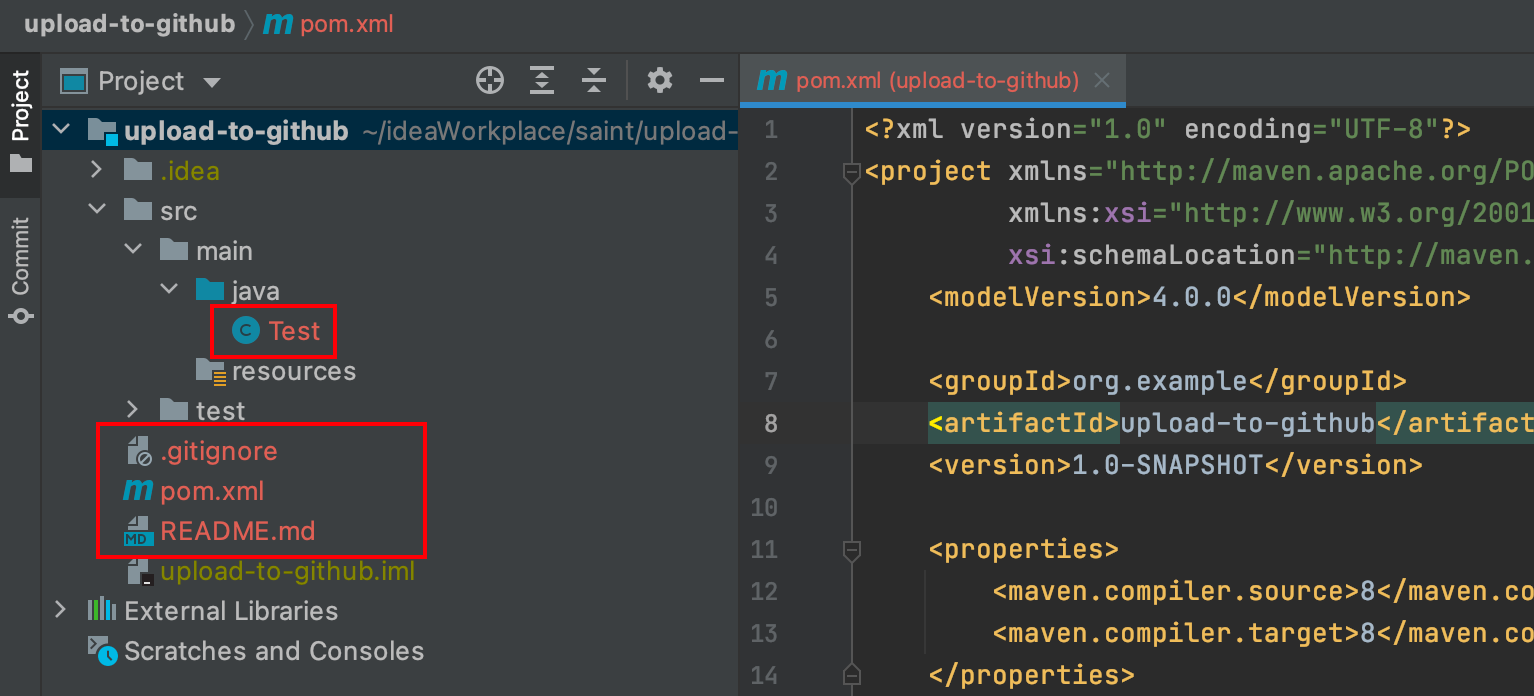
Task: Click the README.md markdown file icon
Action: 136,532
